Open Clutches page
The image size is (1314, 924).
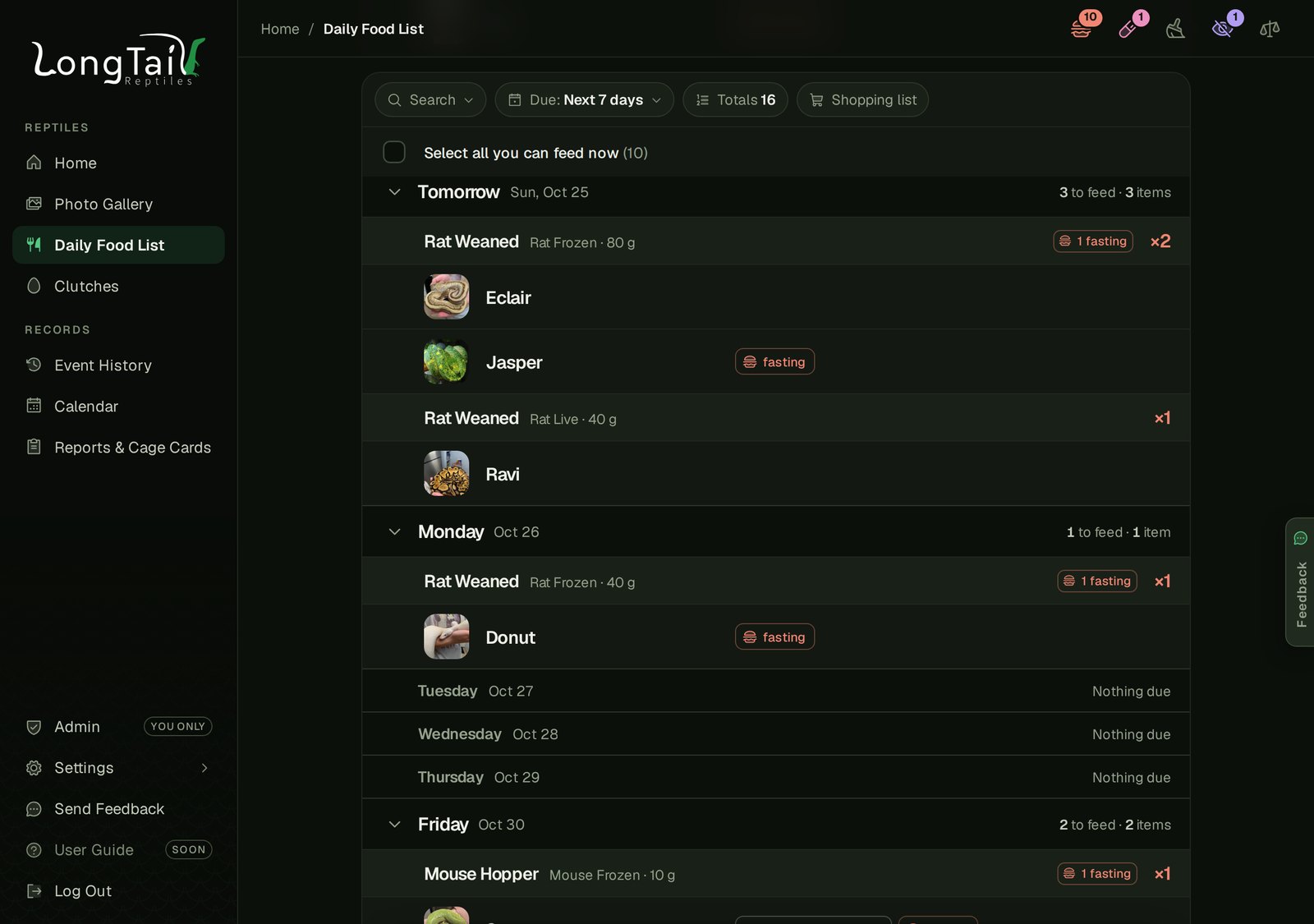(118, 286)
